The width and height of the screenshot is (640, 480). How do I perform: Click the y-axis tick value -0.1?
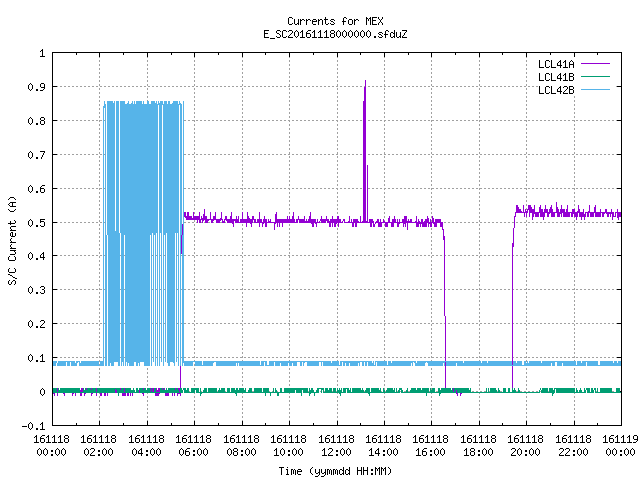[x=33, y=426]
